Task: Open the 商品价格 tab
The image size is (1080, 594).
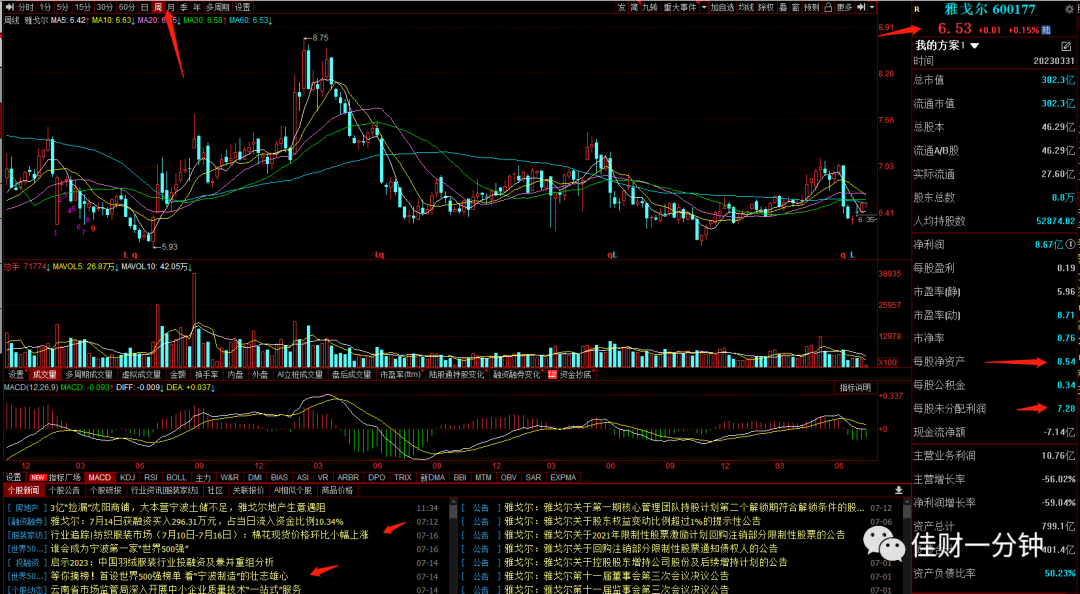Action: [x=337, y=490]
